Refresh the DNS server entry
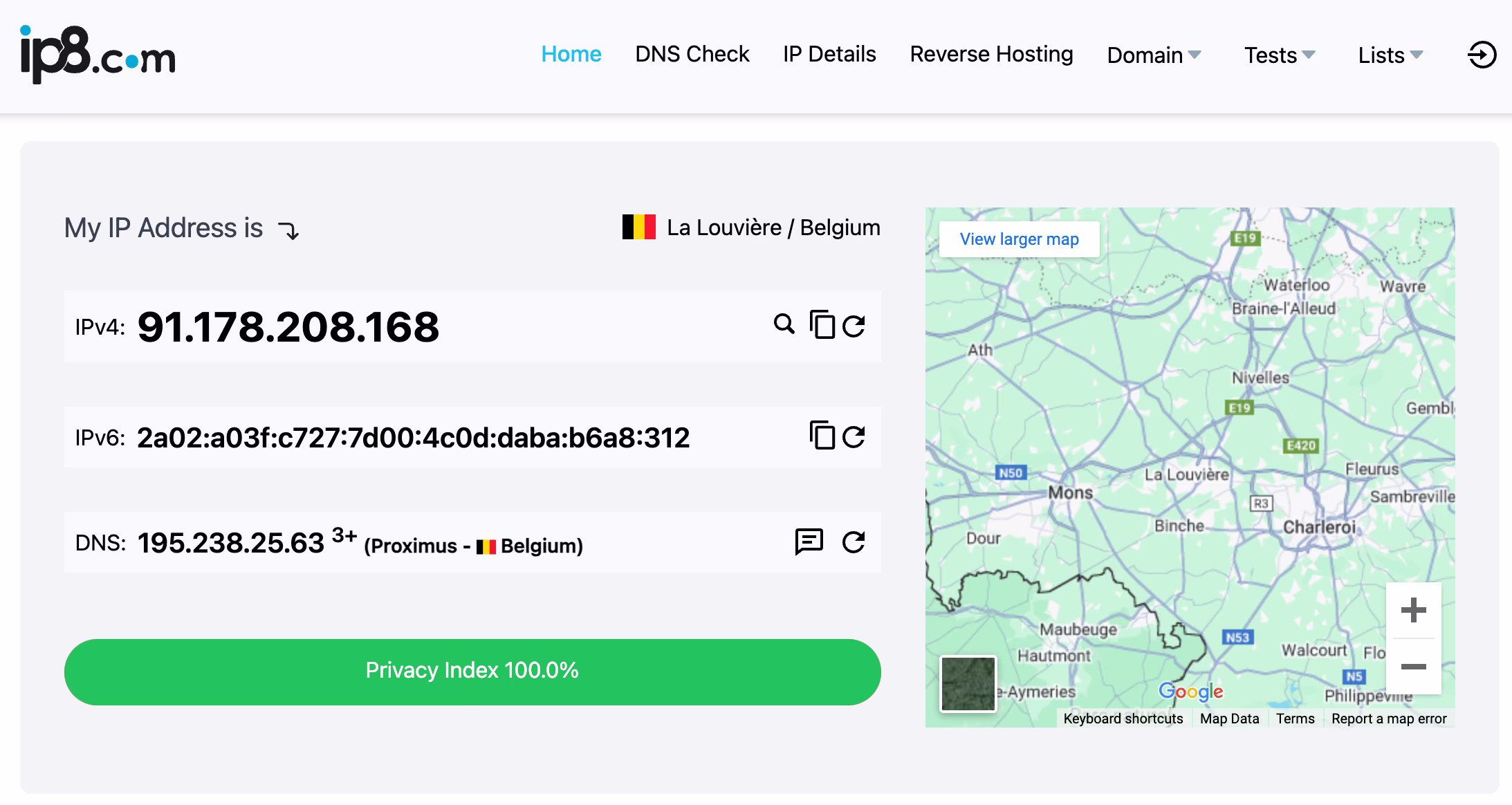The height and width of the screenshot is (805, 1512). coord(855,542)
